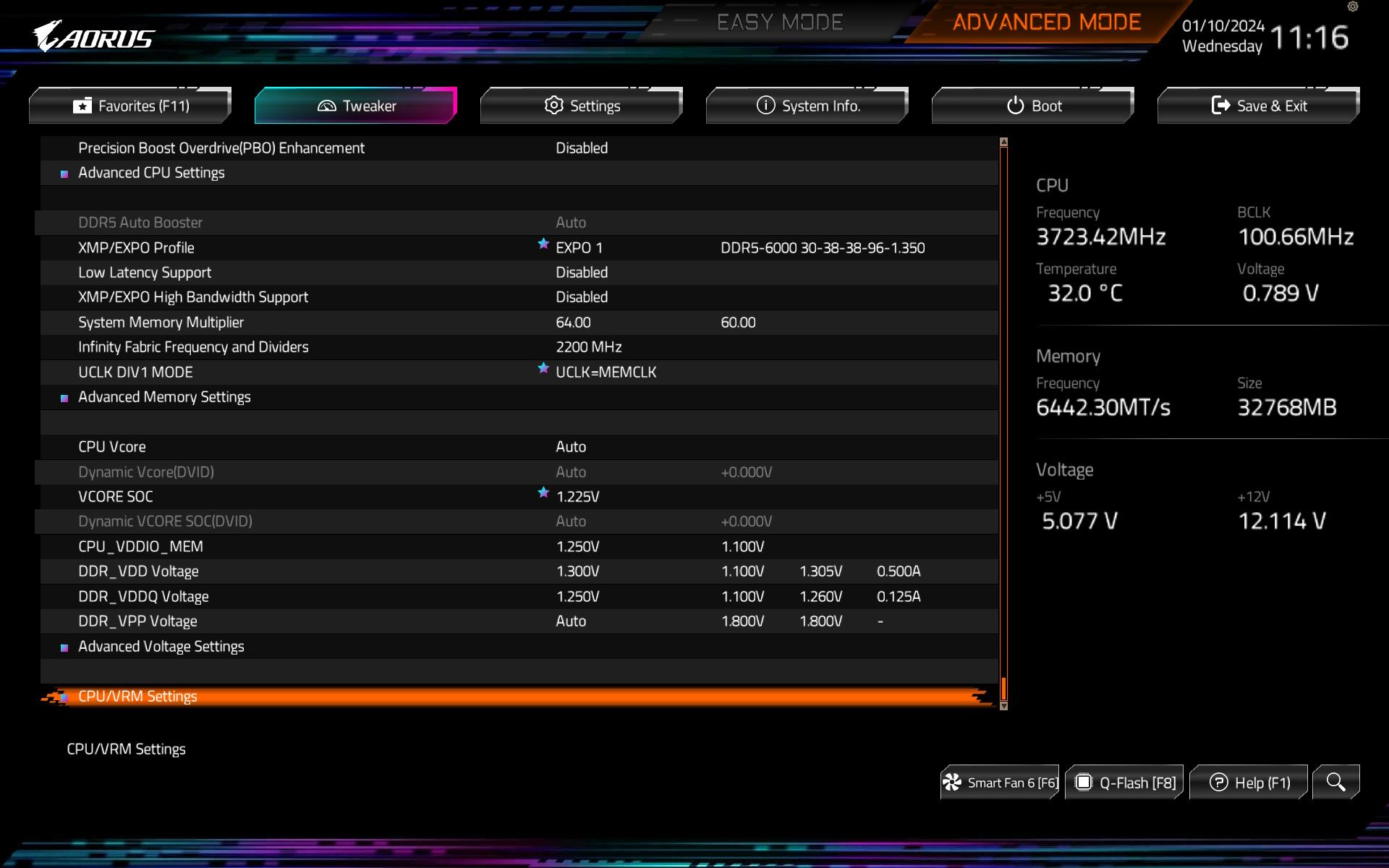Click the orange scrollbar thumb

(1003, 689)
